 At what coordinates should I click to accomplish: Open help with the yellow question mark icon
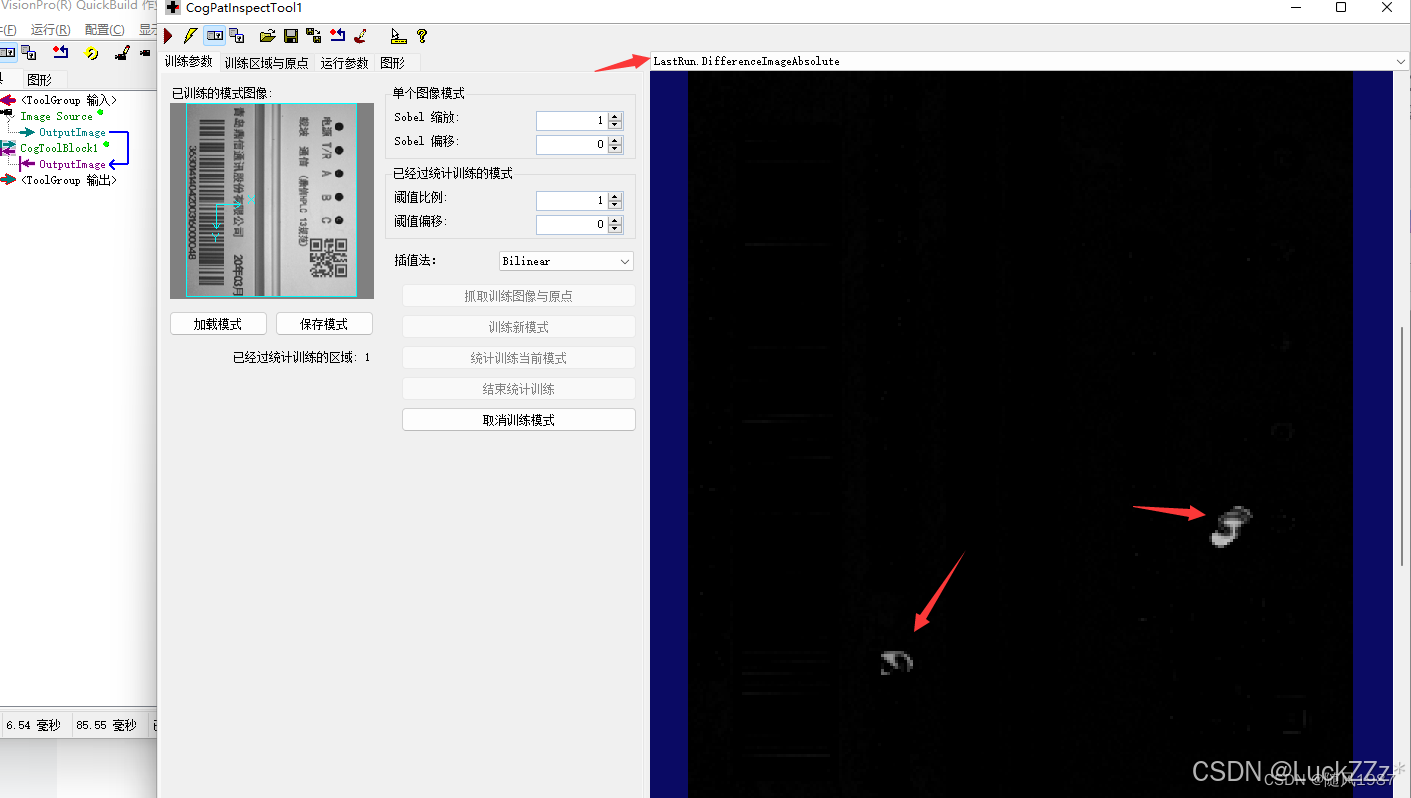coord(422,36)
